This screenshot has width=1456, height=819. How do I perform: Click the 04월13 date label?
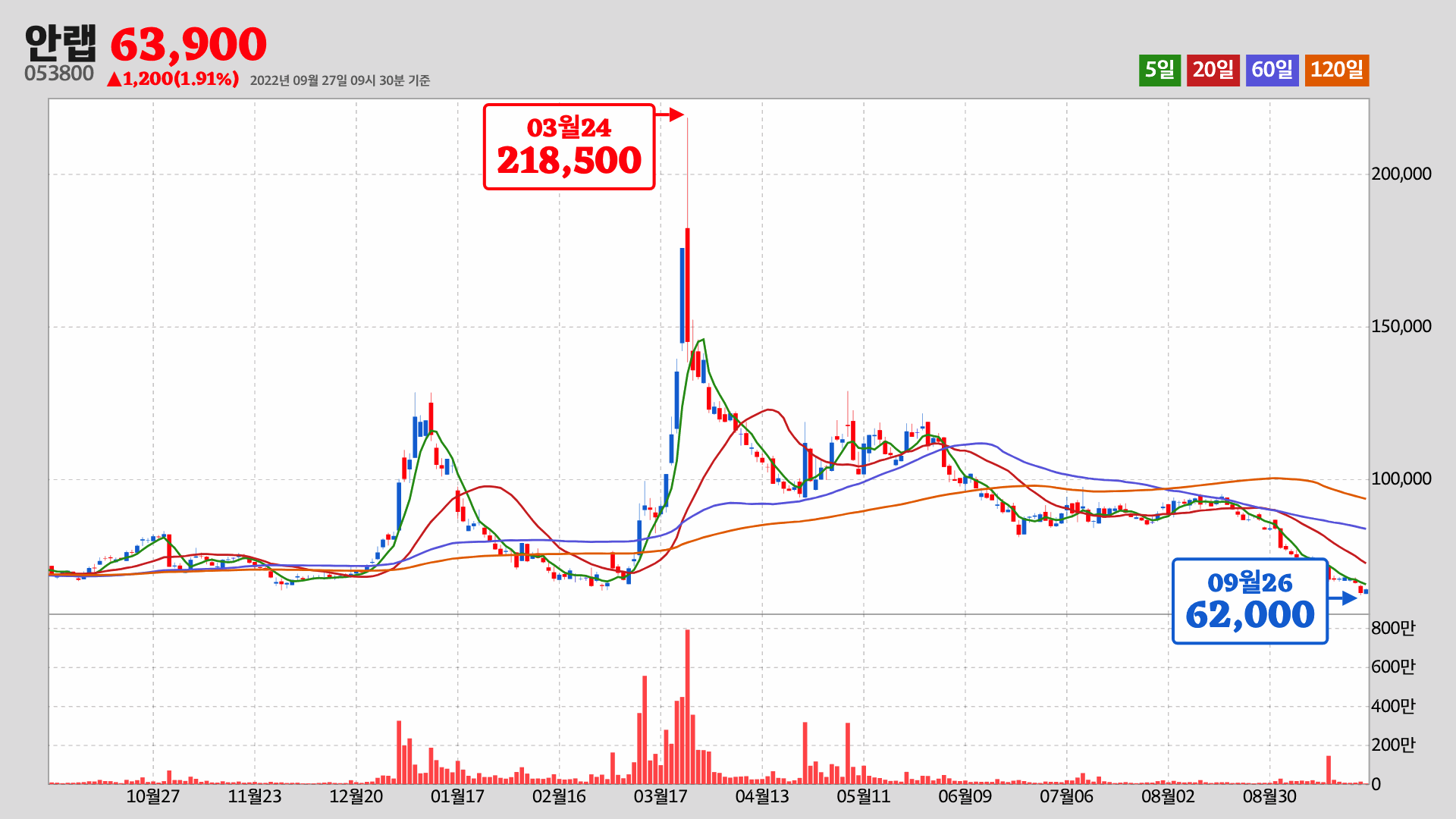[x=762, y=796]
